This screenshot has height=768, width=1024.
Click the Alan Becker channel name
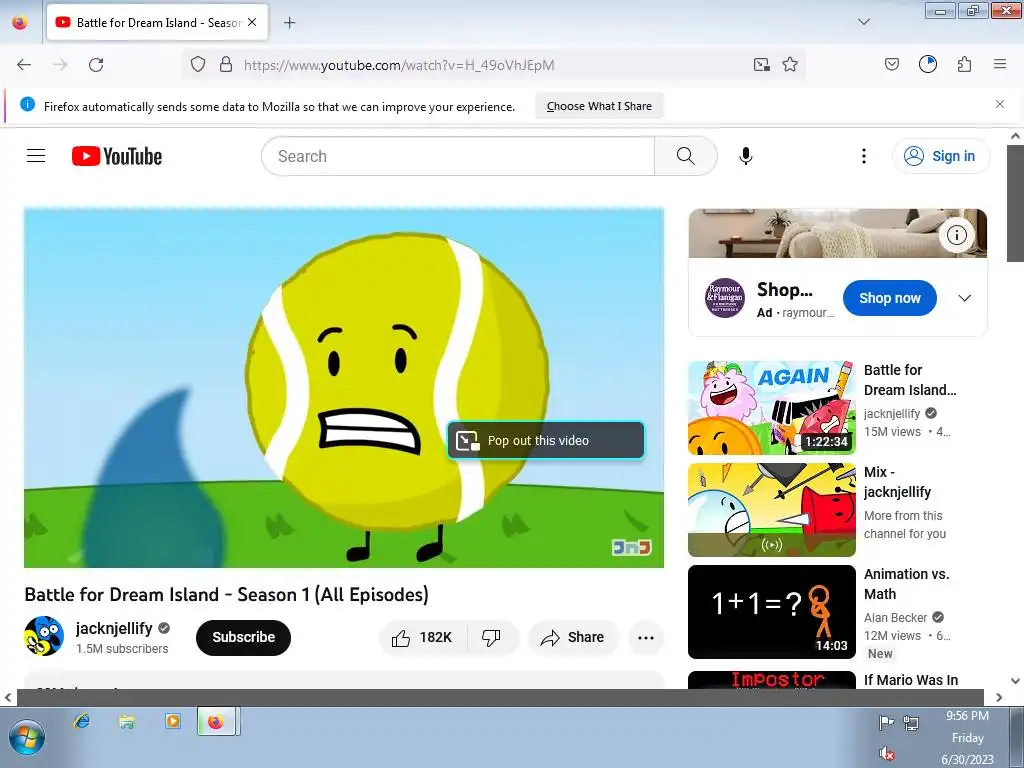click(x=895, y=618)
